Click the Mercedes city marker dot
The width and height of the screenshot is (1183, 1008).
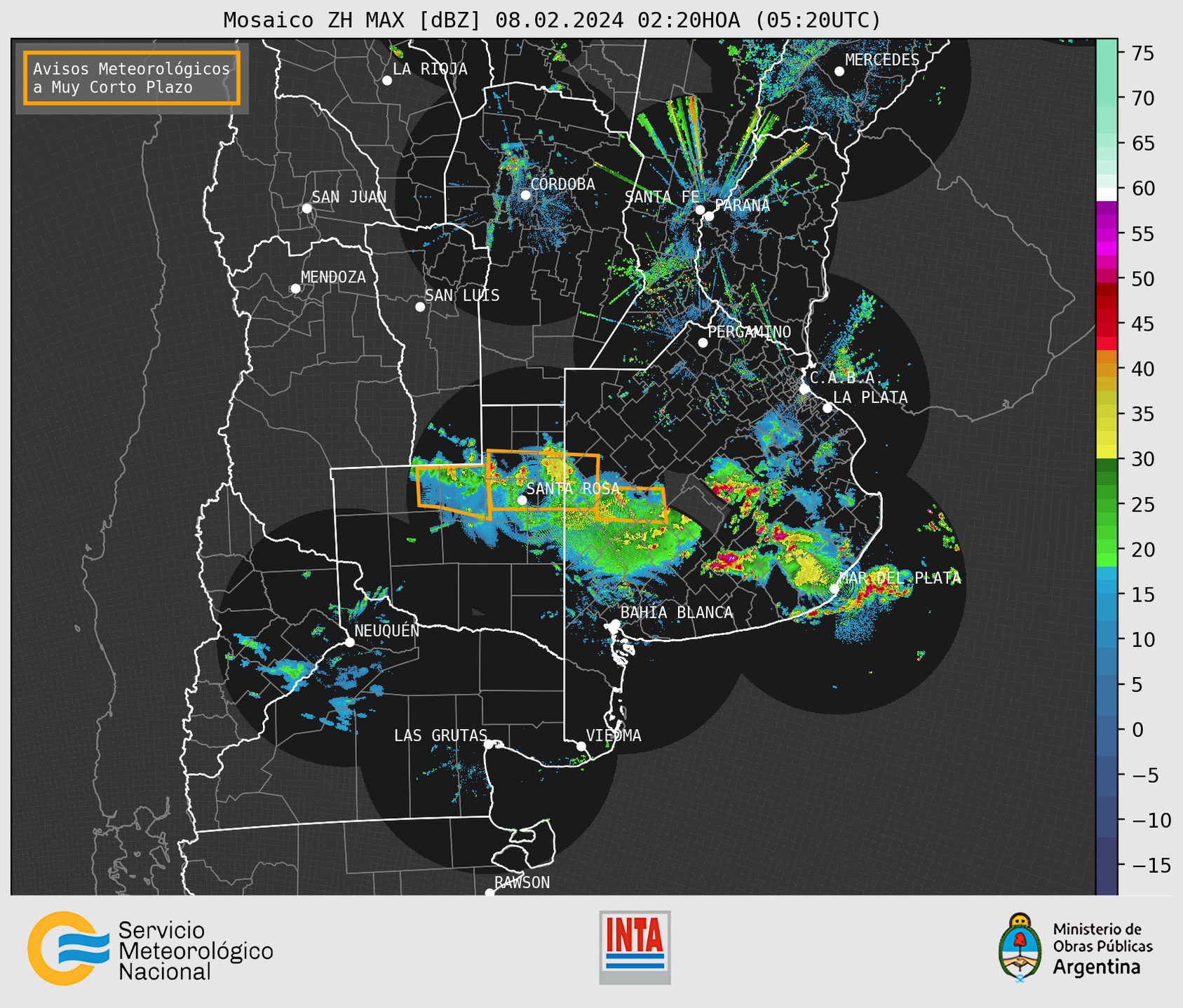click(839, 71)
